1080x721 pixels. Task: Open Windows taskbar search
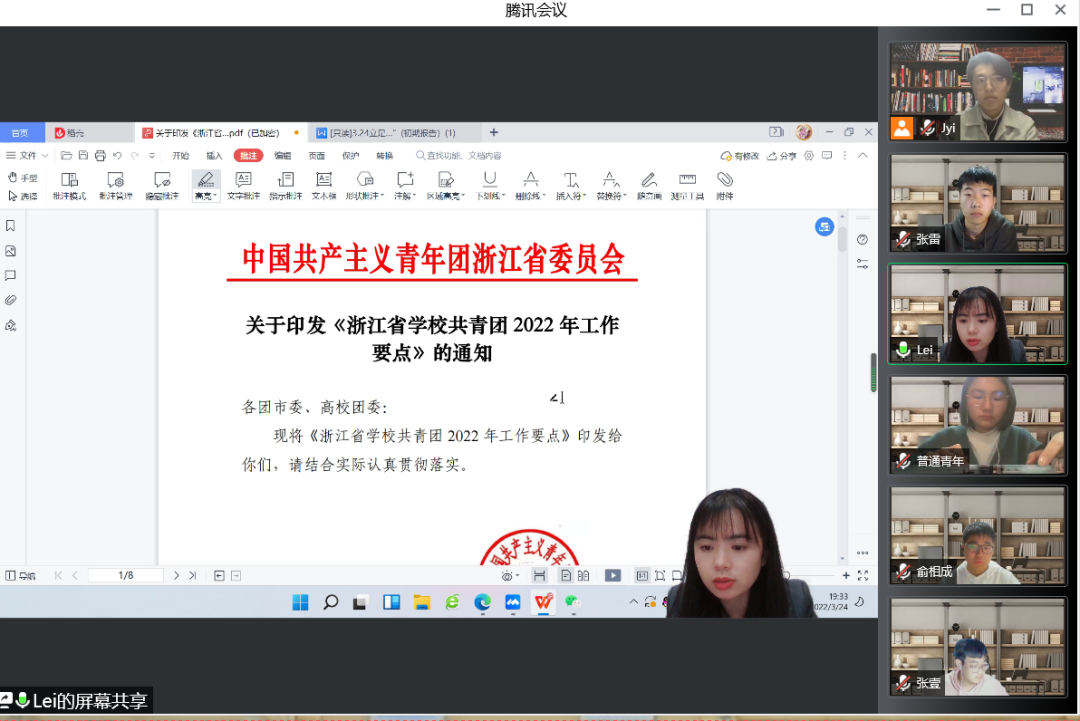(x=331, y=603)
